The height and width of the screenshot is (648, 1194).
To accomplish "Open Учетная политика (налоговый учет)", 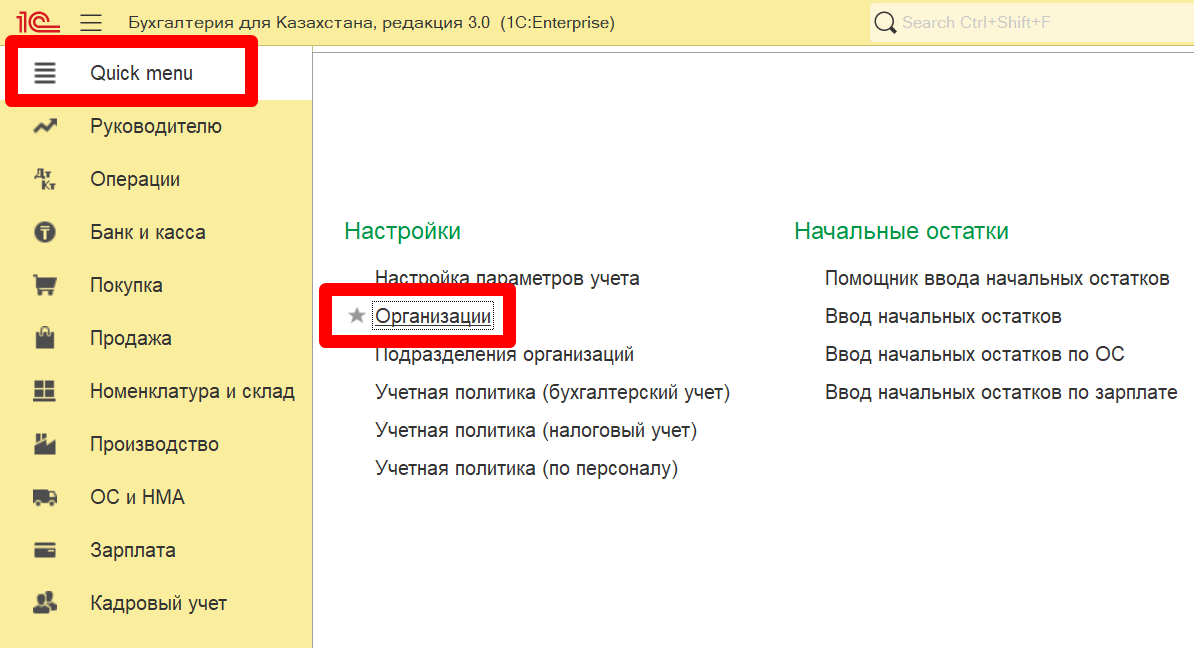I will tap(536, 430).
